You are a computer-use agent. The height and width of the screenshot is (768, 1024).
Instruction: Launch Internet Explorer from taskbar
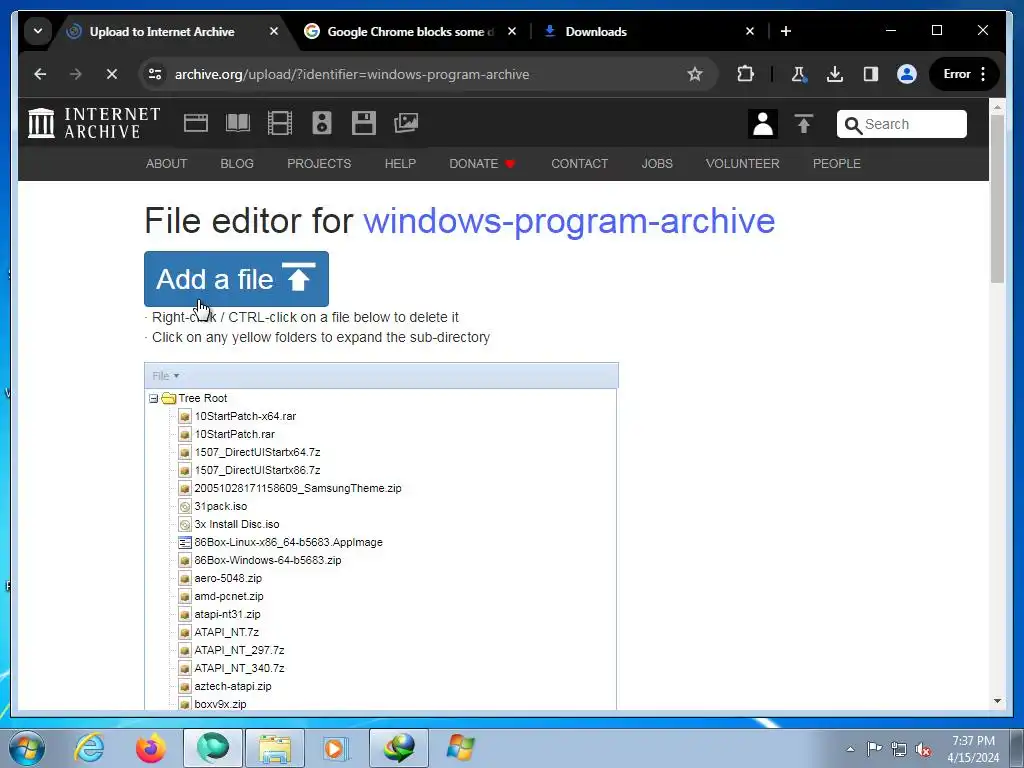click(89, 748)
